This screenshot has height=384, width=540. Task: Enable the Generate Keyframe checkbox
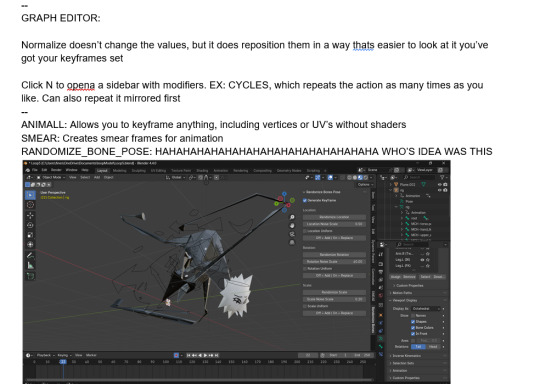pyautogui.click(x=305, y=200)
